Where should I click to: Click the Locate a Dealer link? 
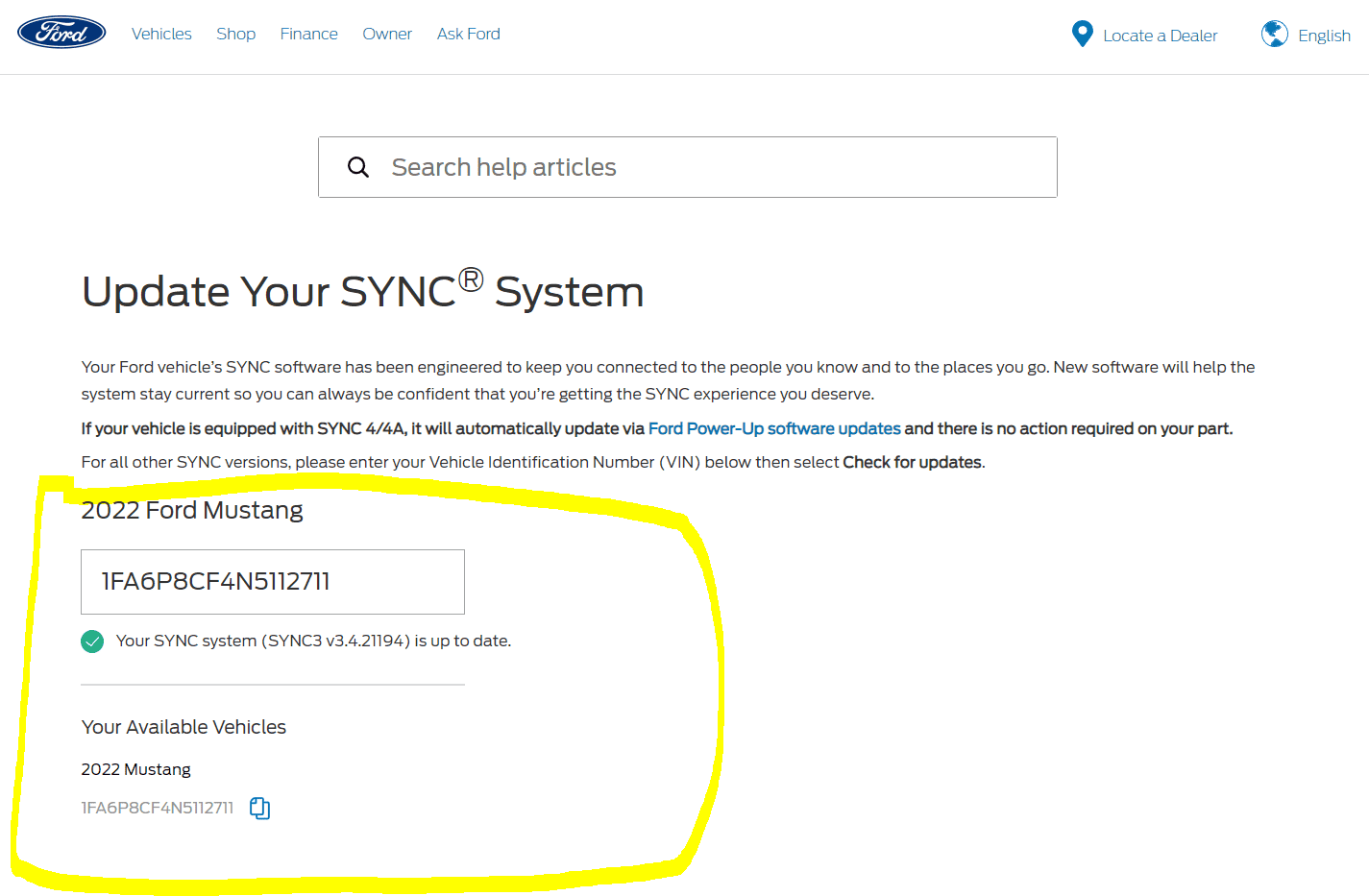[x=1161, y=36]
